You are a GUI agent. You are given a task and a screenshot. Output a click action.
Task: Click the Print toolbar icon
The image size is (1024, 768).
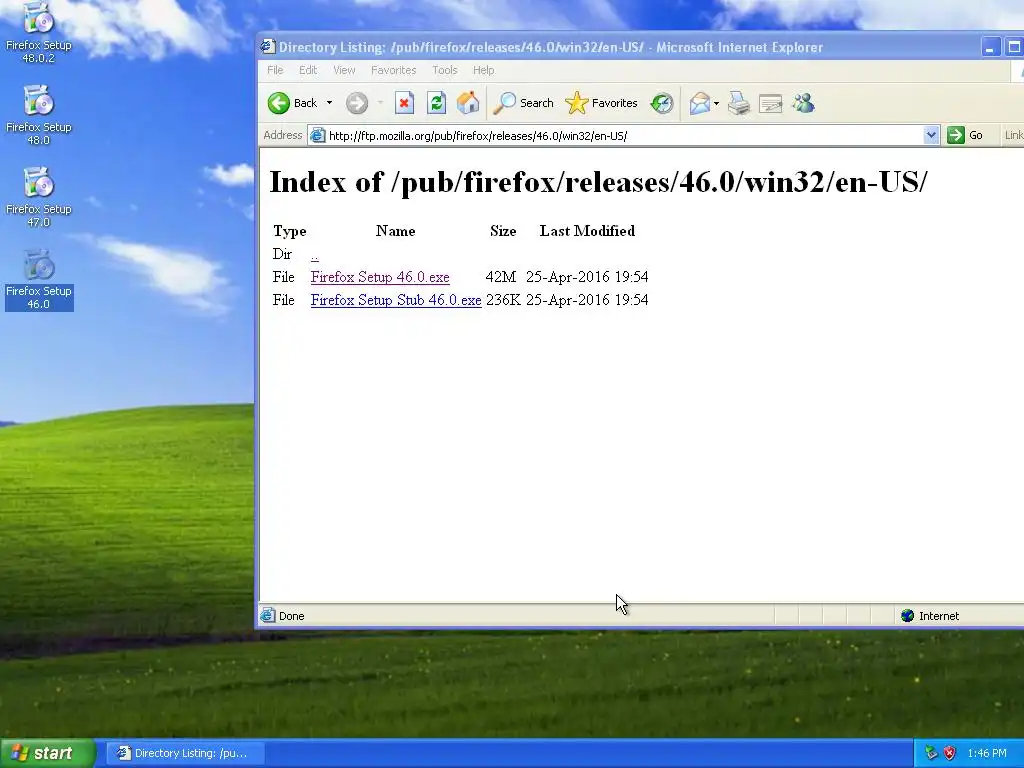pos(739,103)
